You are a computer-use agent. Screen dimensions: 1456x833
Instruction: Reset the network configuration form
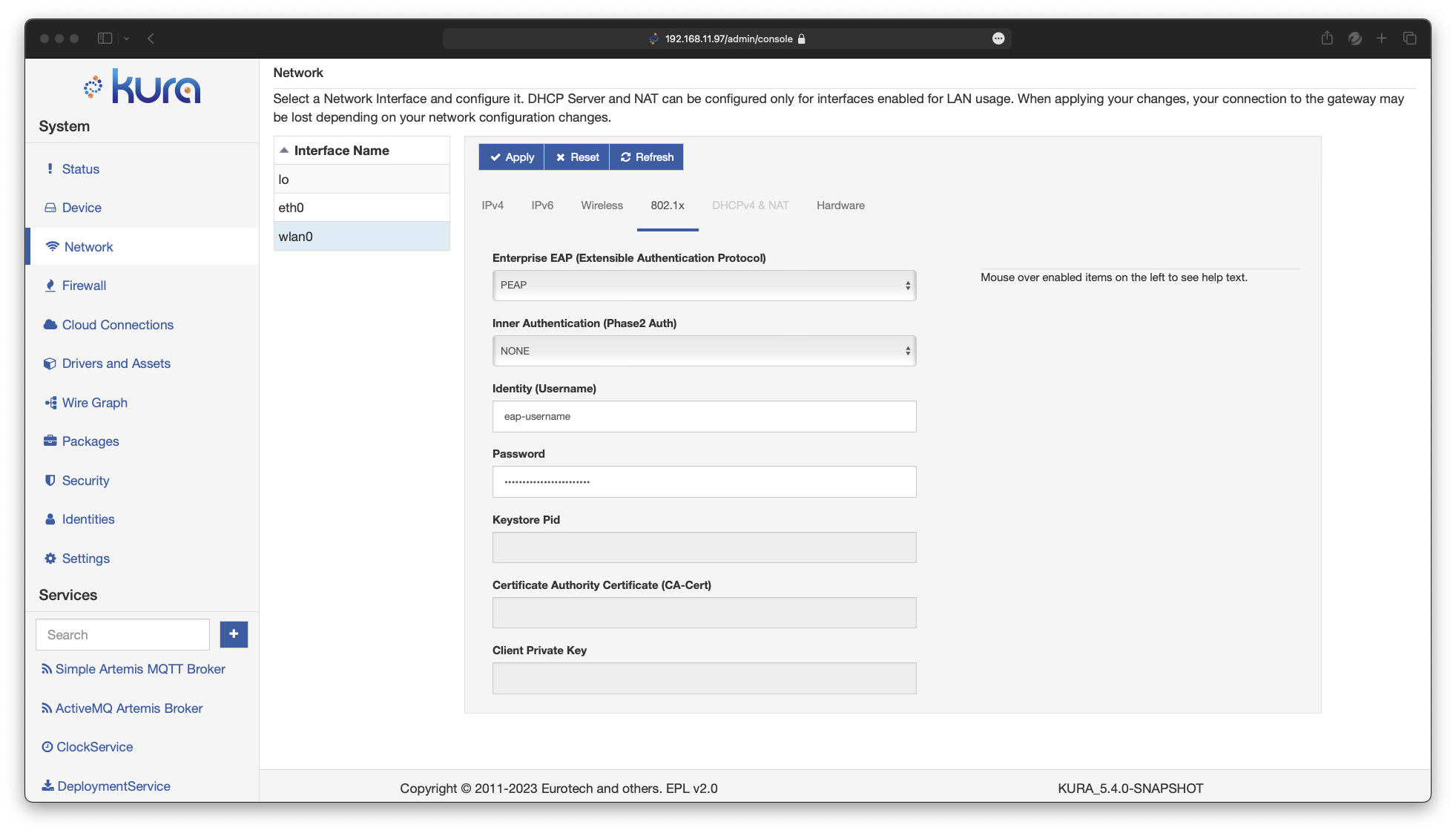[577, 157]
